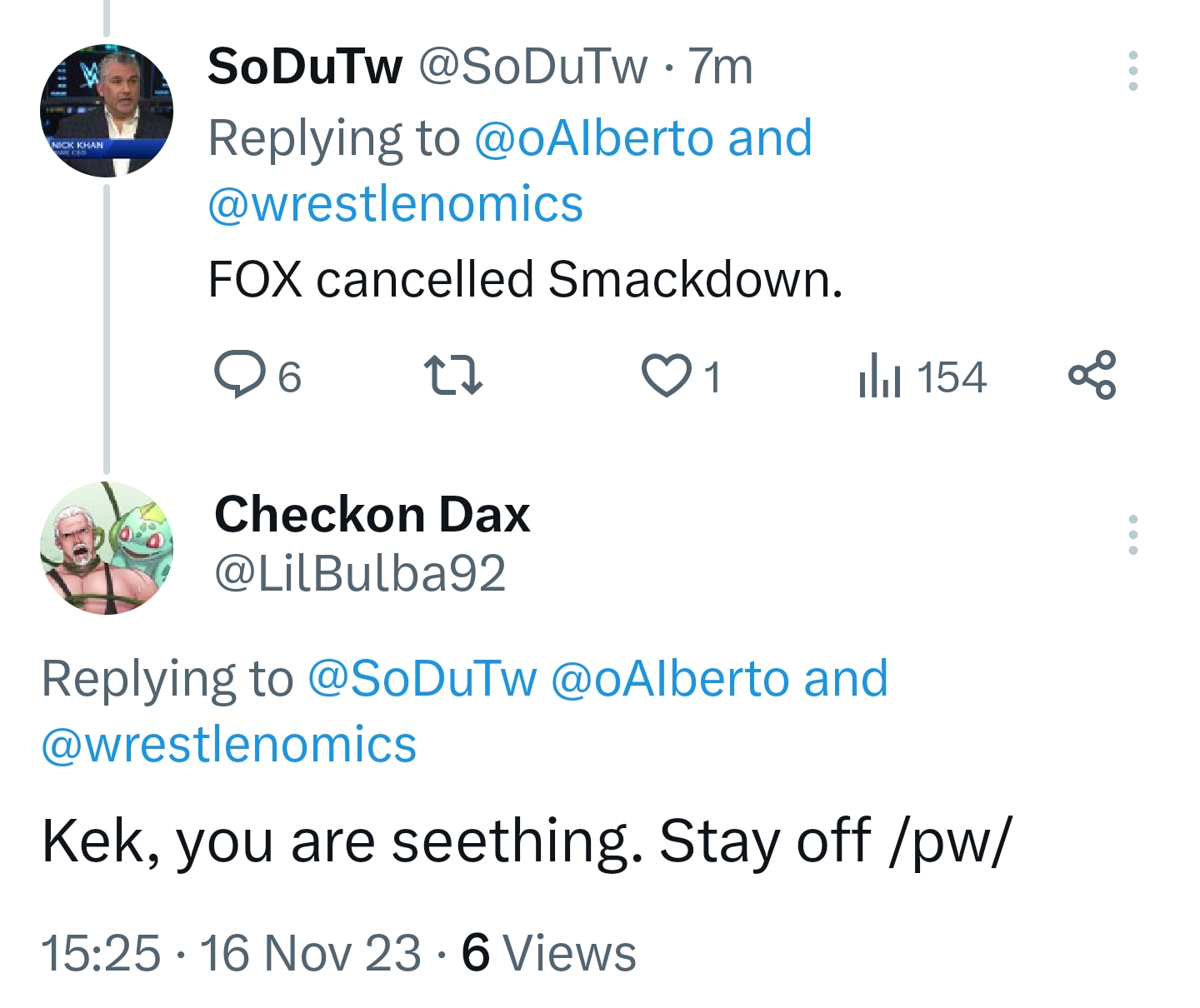This screenshot has height=1008, width=1200.
Task: Open SoDuTw display name profile link
Action: (305, 67)
